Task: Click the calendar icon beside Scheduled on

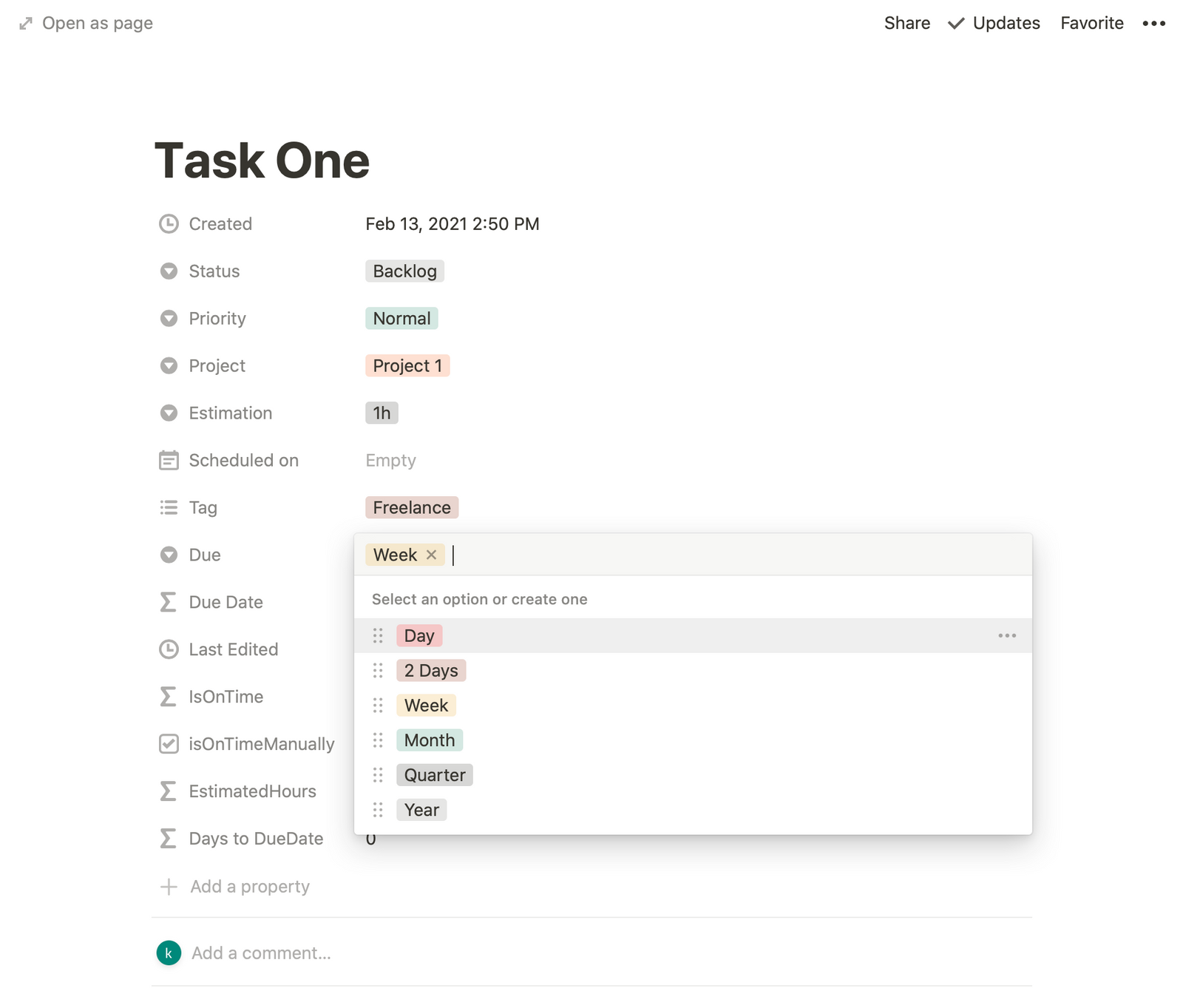Action: click(x=169, y=460)
